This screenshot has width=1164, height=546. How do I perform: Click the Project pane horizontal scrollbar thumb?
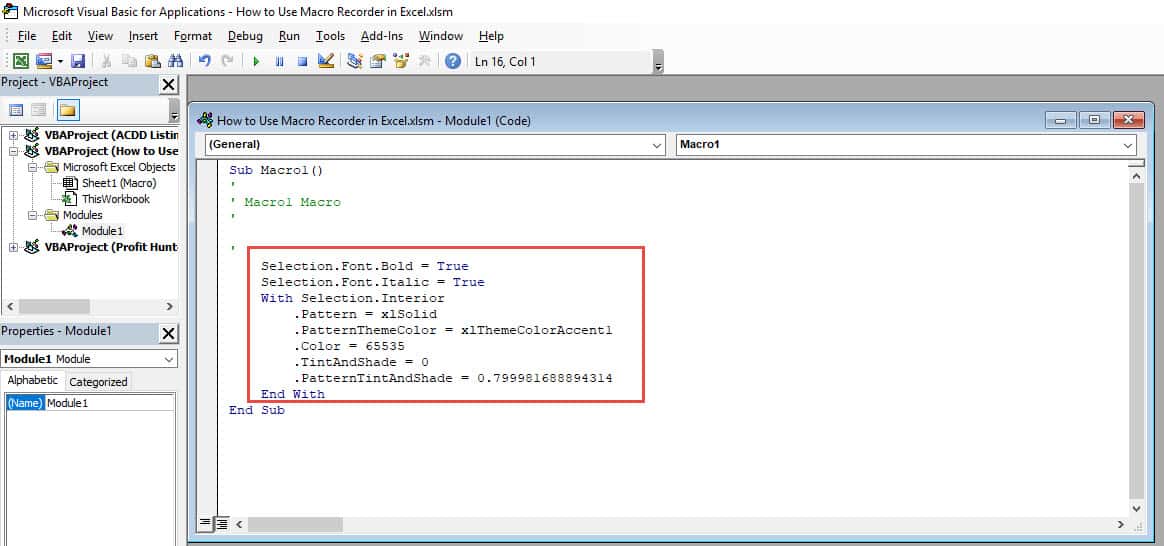(54, 306)
